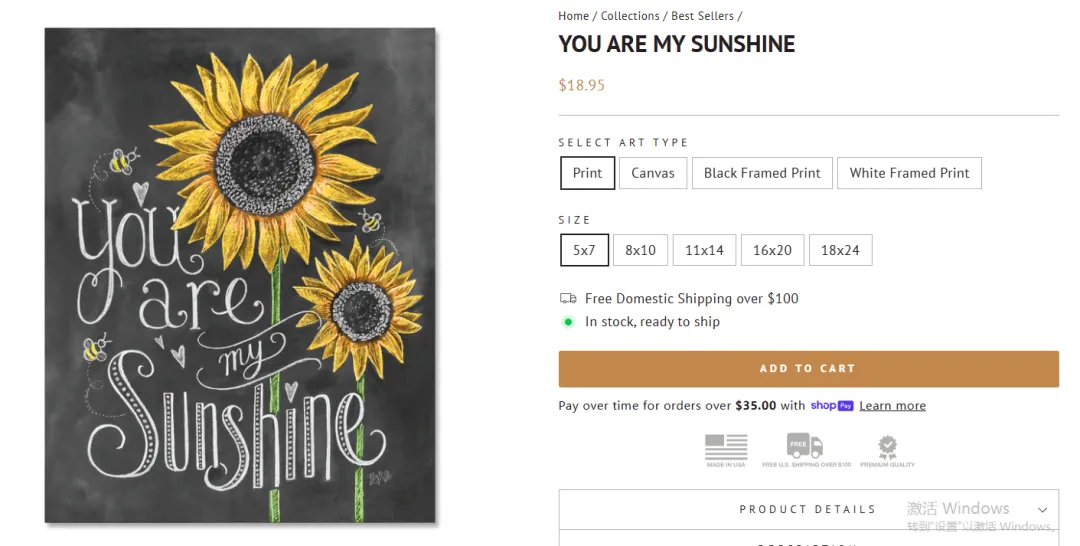The width and height of the screenshot is (1080, 546).
Task: Expand the Product Details section
Action: tap(808, 509)
